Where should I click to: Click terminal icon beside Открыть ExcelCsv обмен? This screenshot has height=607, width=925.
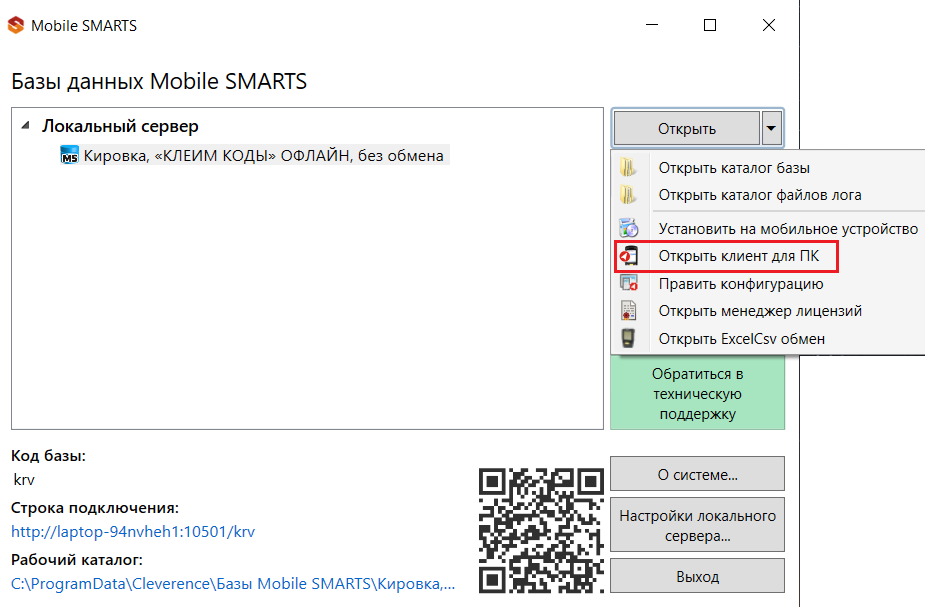pyautogui.click(x=628, y=338)
